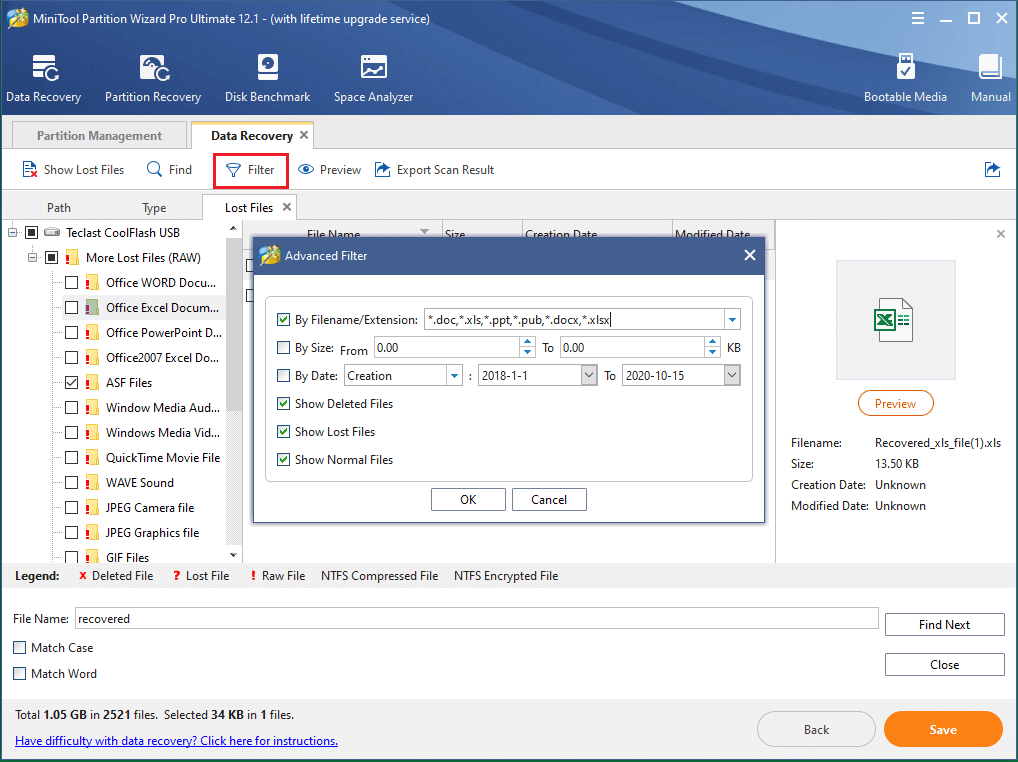Click the Save button

[943, 730]
